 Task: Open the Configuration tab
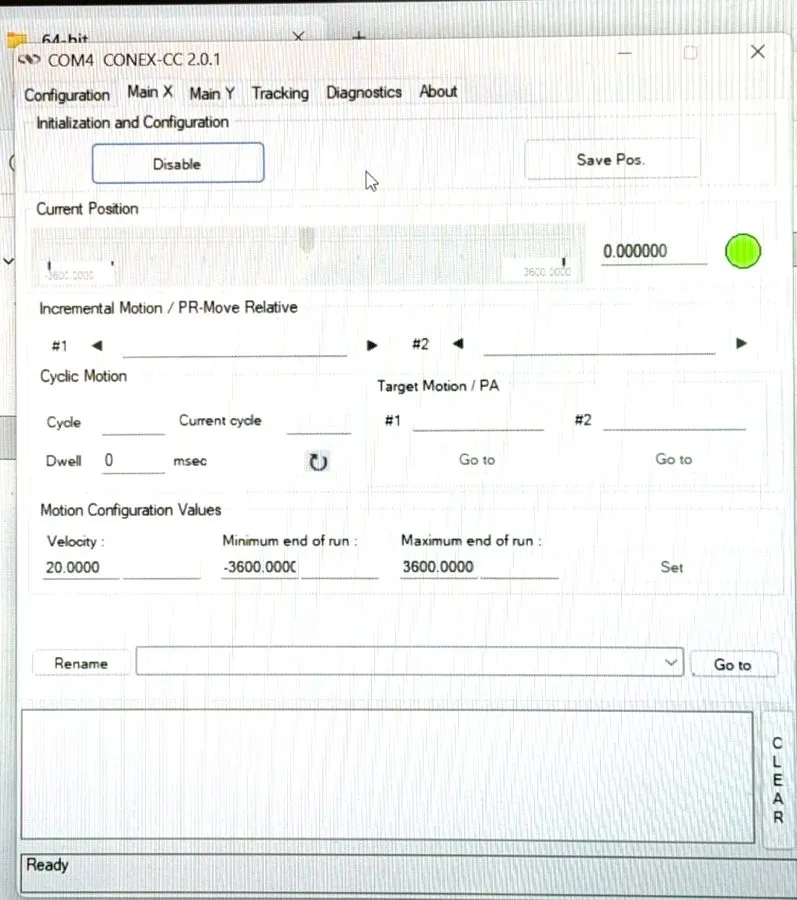[67, 95]
